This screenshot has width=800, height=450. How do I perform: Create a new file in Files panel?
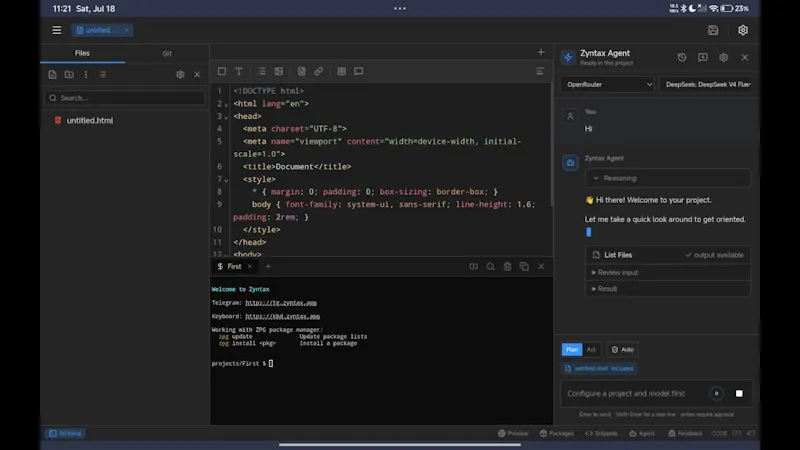tap(53, 74)
